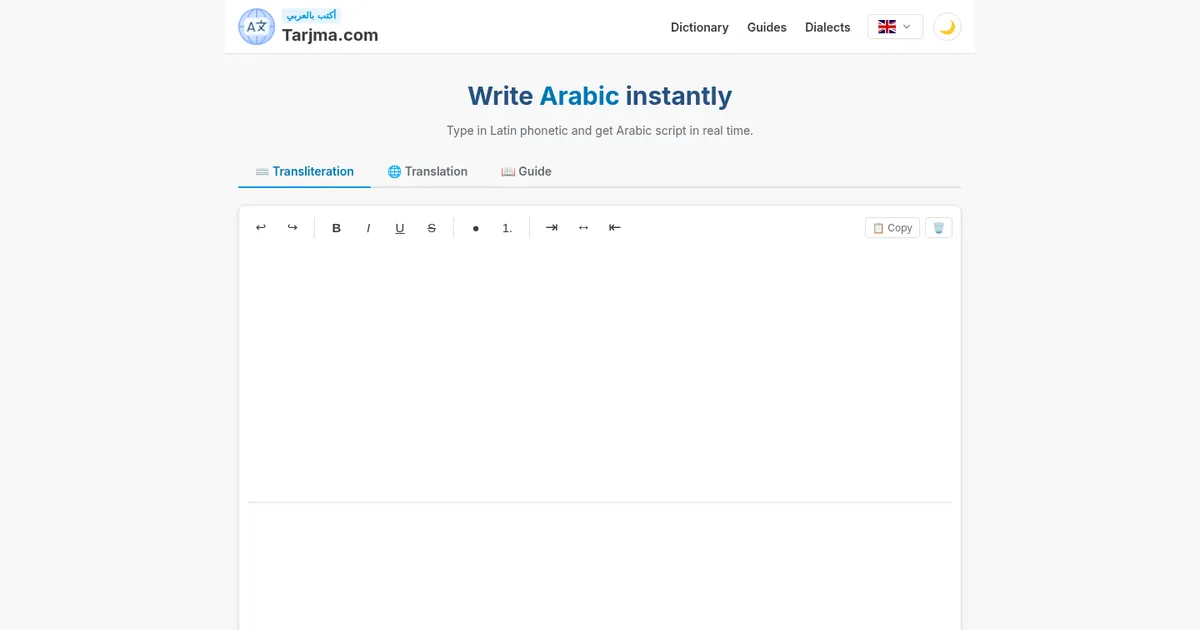Toggle strikethrough formatting
This screenshot has width=1200, height=630.
pos(432,228)
